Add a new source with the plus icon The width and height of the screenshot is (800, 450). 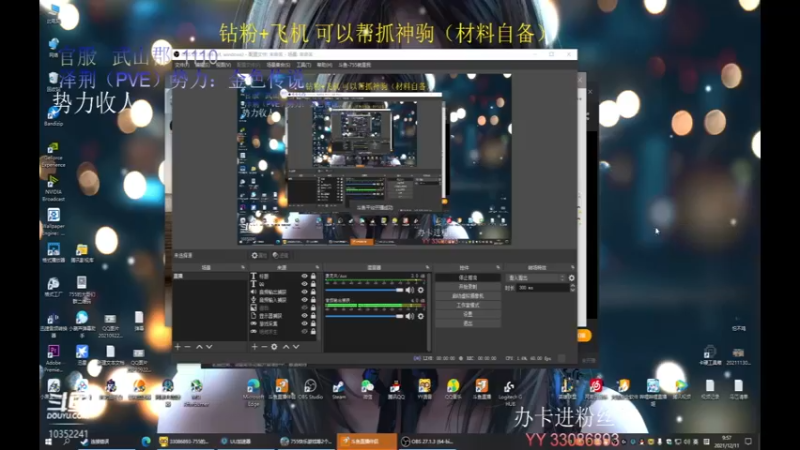click(255, 347)
